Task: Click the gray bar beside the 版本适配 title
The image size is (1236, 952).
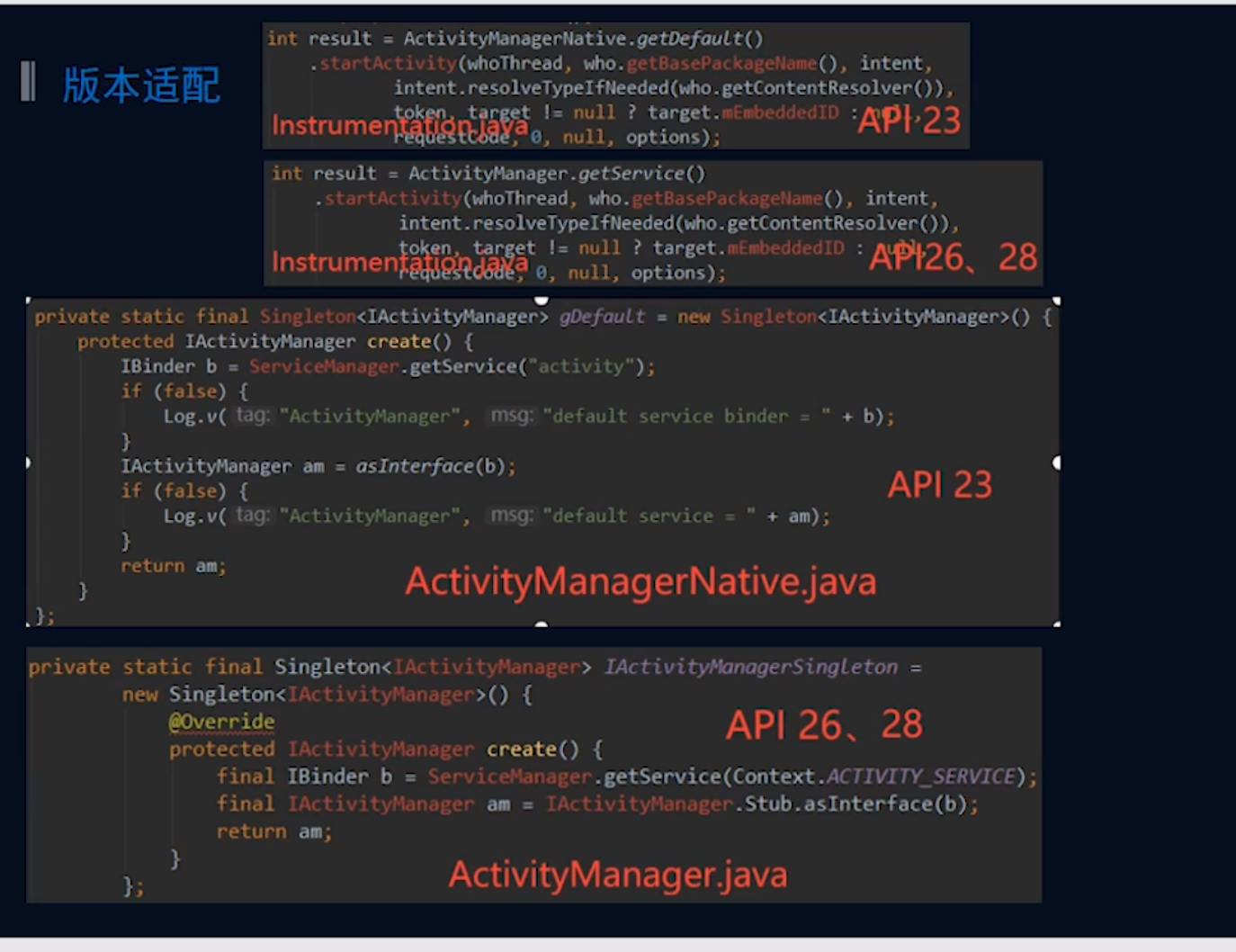Action: coord(28,82)
